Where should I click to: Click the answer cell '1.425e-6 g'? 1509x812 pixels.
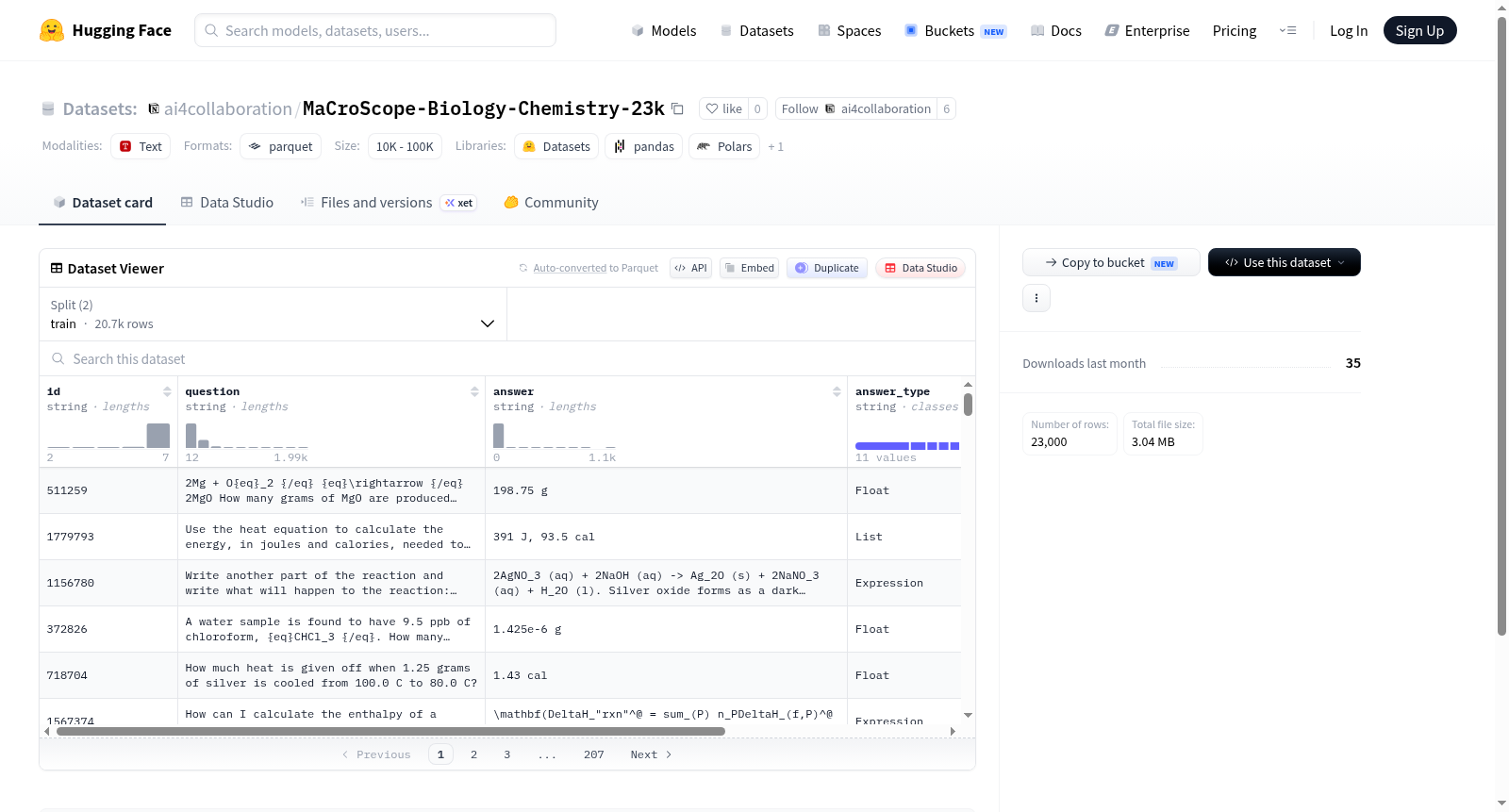pos(666,629)
